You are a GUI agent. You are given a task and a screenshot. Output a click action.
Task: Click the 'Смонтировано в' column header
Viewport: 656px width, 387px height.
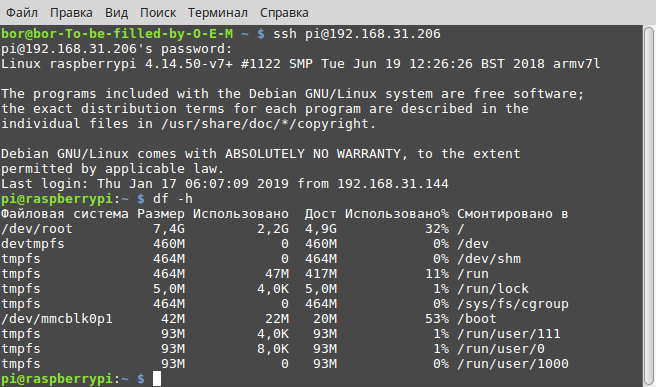point(512,214)
